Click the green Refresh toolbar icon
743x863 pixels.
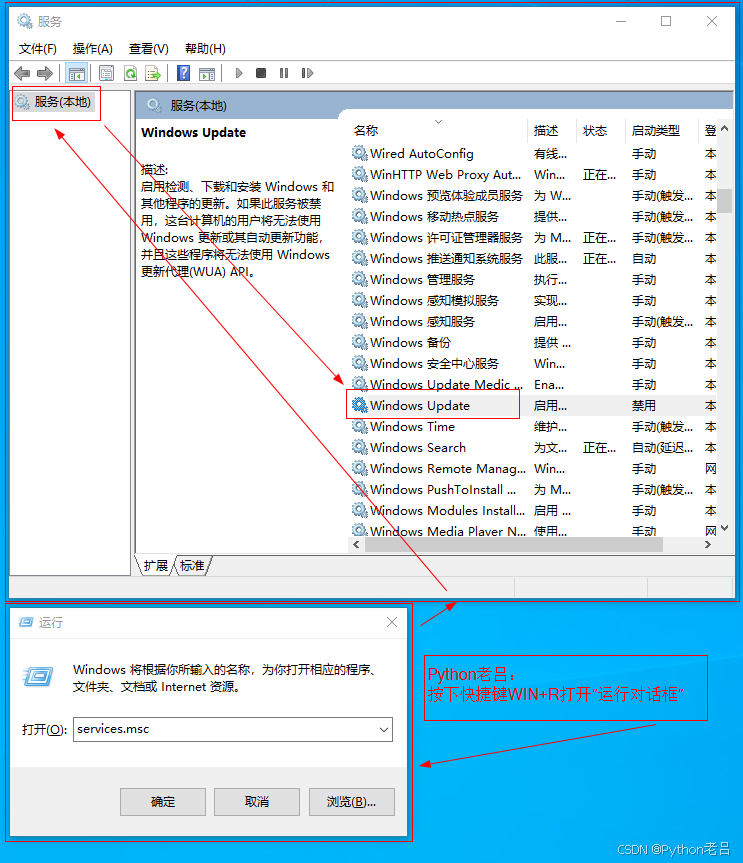point(130,73)
